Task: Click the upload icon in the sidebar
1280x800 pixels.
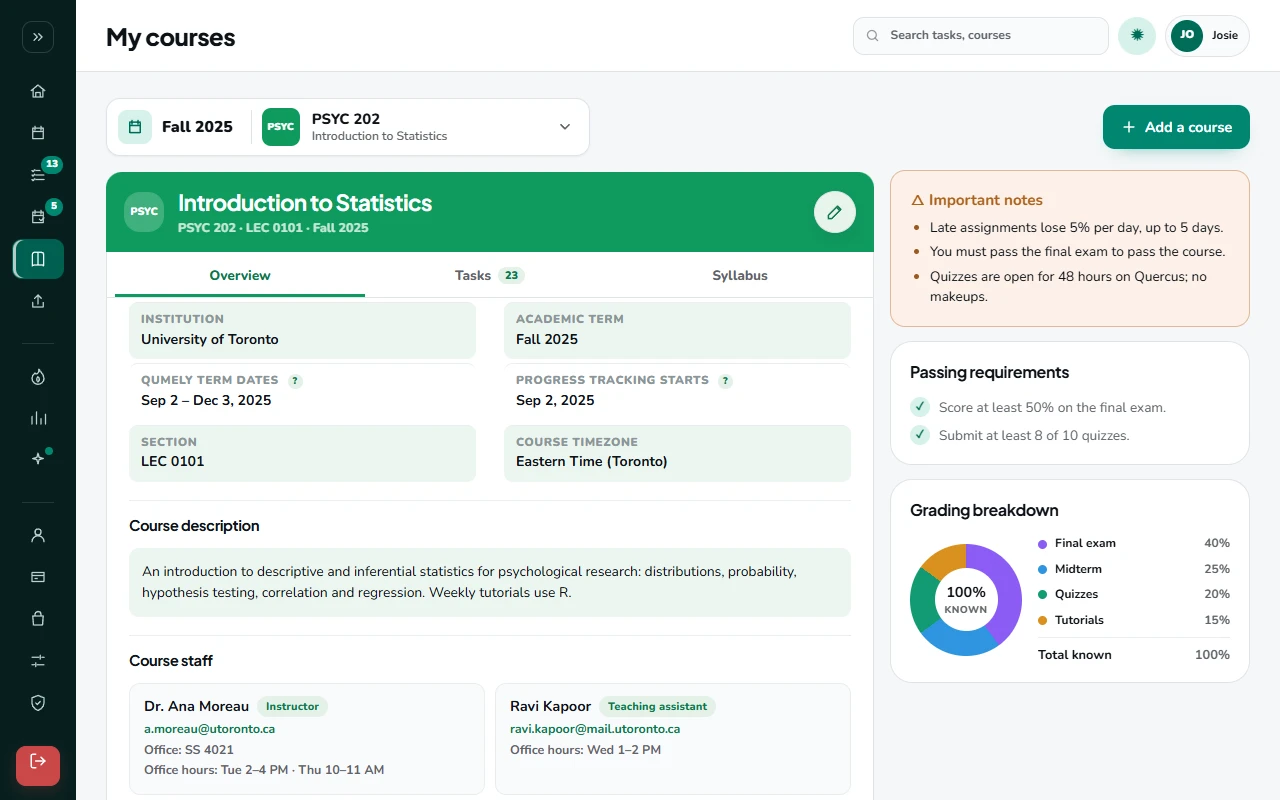Action: click(x=38, y=301)
